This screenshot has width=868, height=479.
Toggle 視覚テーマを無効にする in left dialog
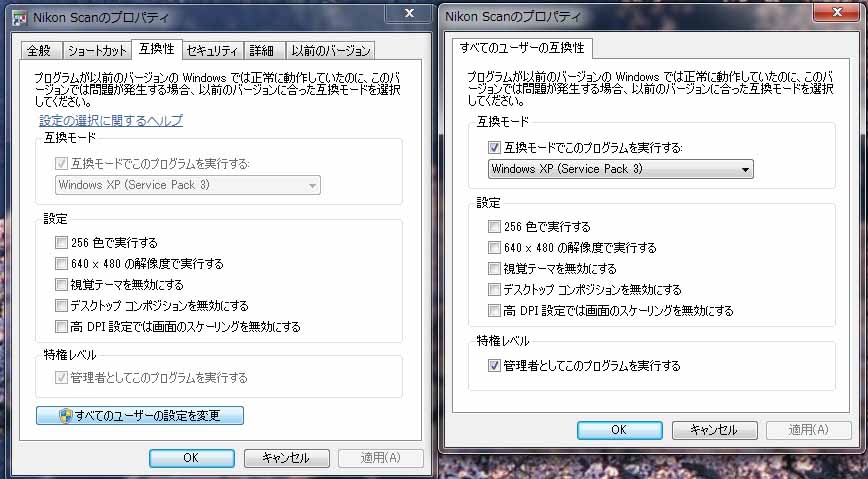(61, 285)
